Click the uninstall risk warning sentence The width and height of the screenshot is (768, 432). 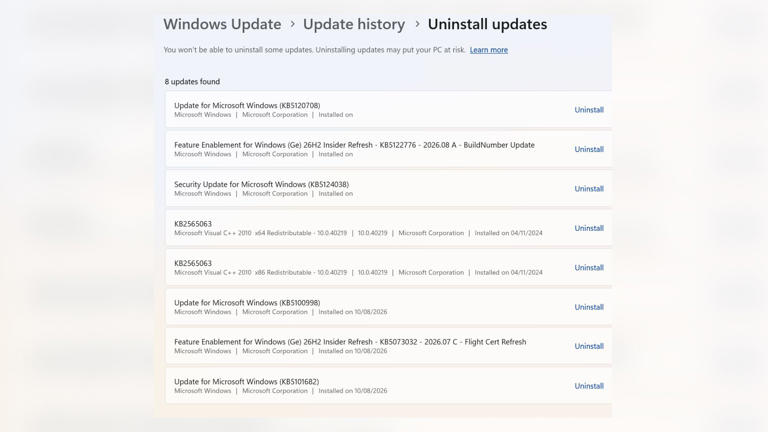click(314, 50)
